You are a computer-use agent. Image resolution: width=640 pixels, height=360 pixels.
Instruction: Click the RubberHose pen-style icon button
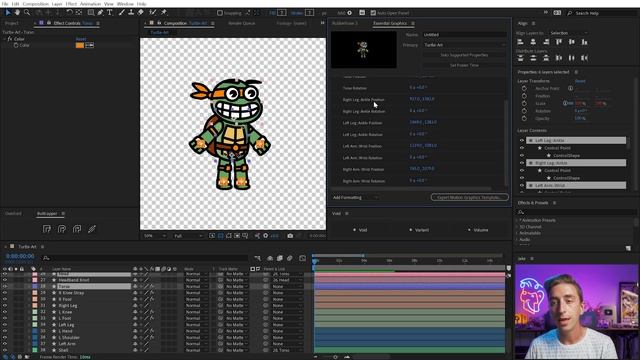click(x=92, y=229)
